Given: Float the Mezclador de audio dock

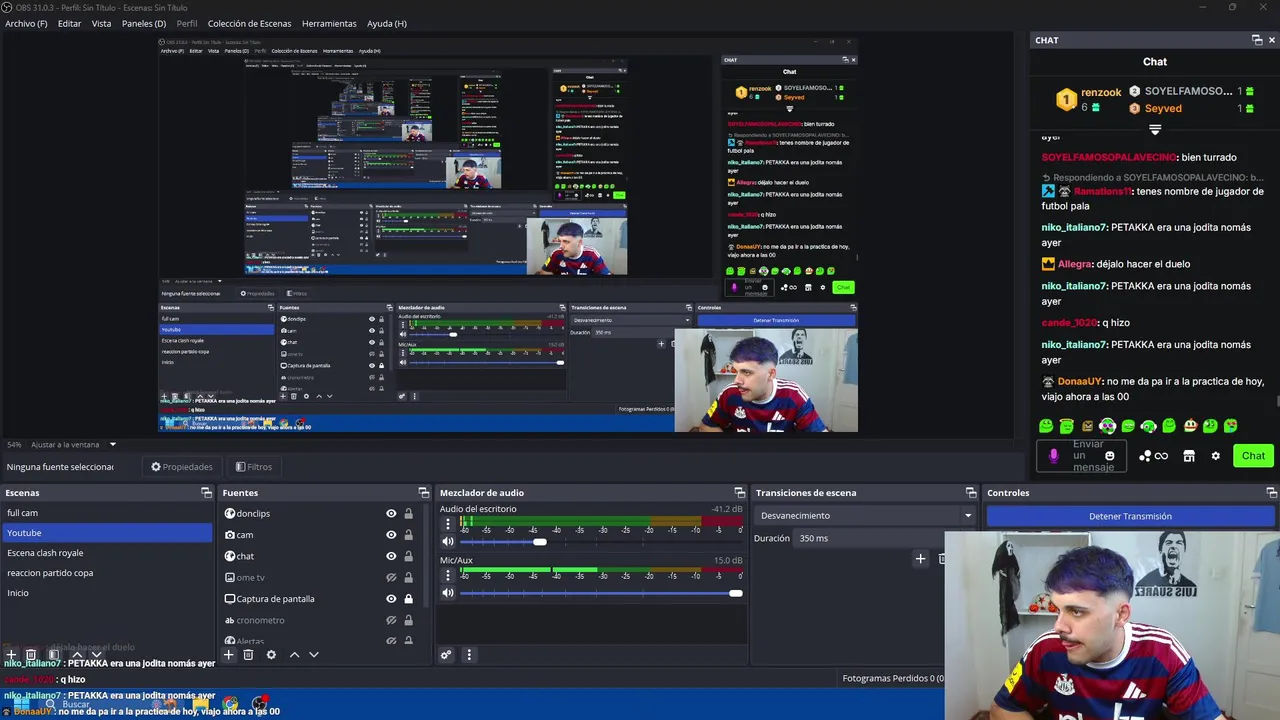Looking at the screenshot, I should (x=740, y=493).
